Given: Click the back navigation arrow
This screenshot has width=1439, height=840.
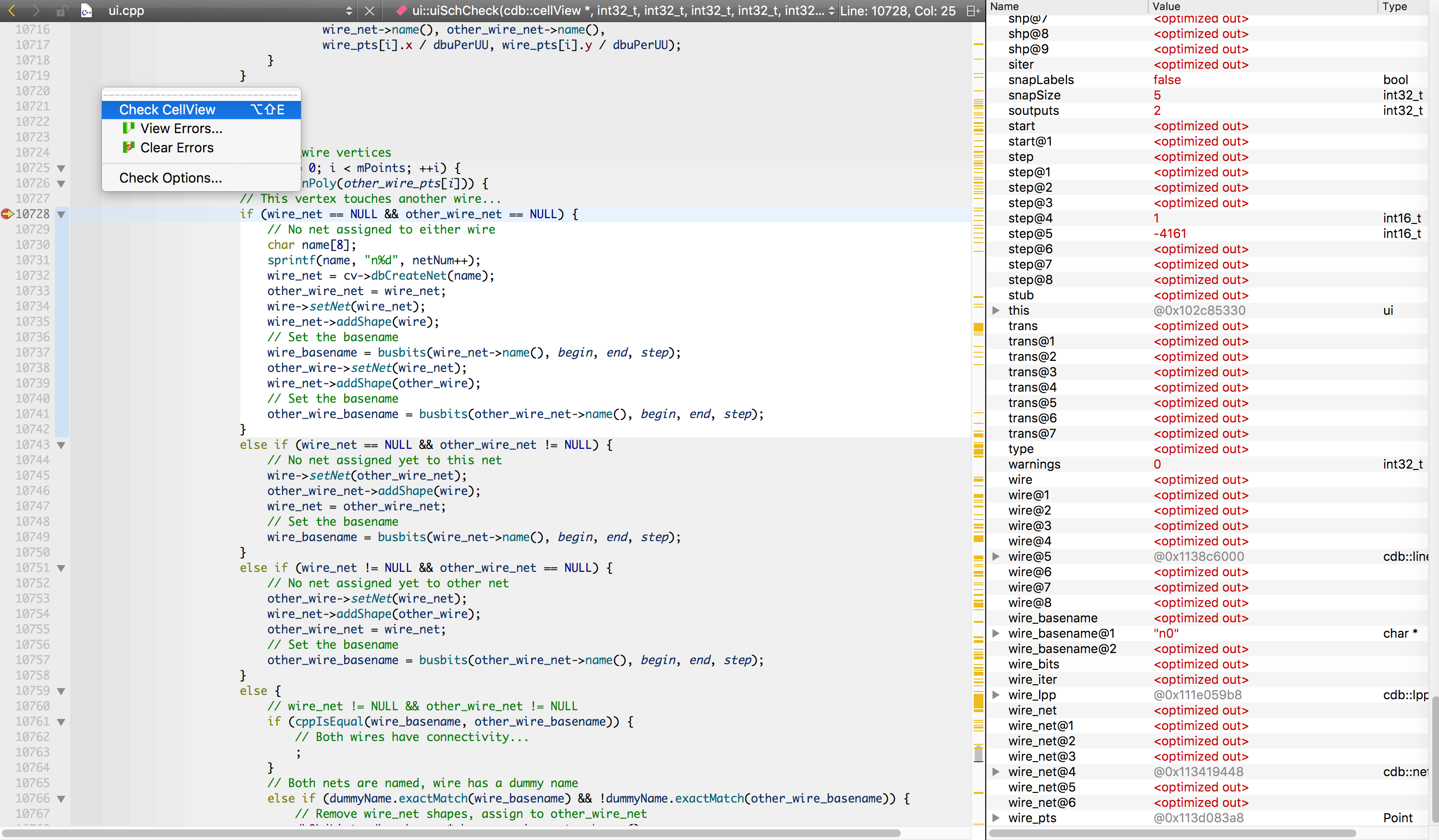Looking at the screenshot, I should (x=12, y=10).
